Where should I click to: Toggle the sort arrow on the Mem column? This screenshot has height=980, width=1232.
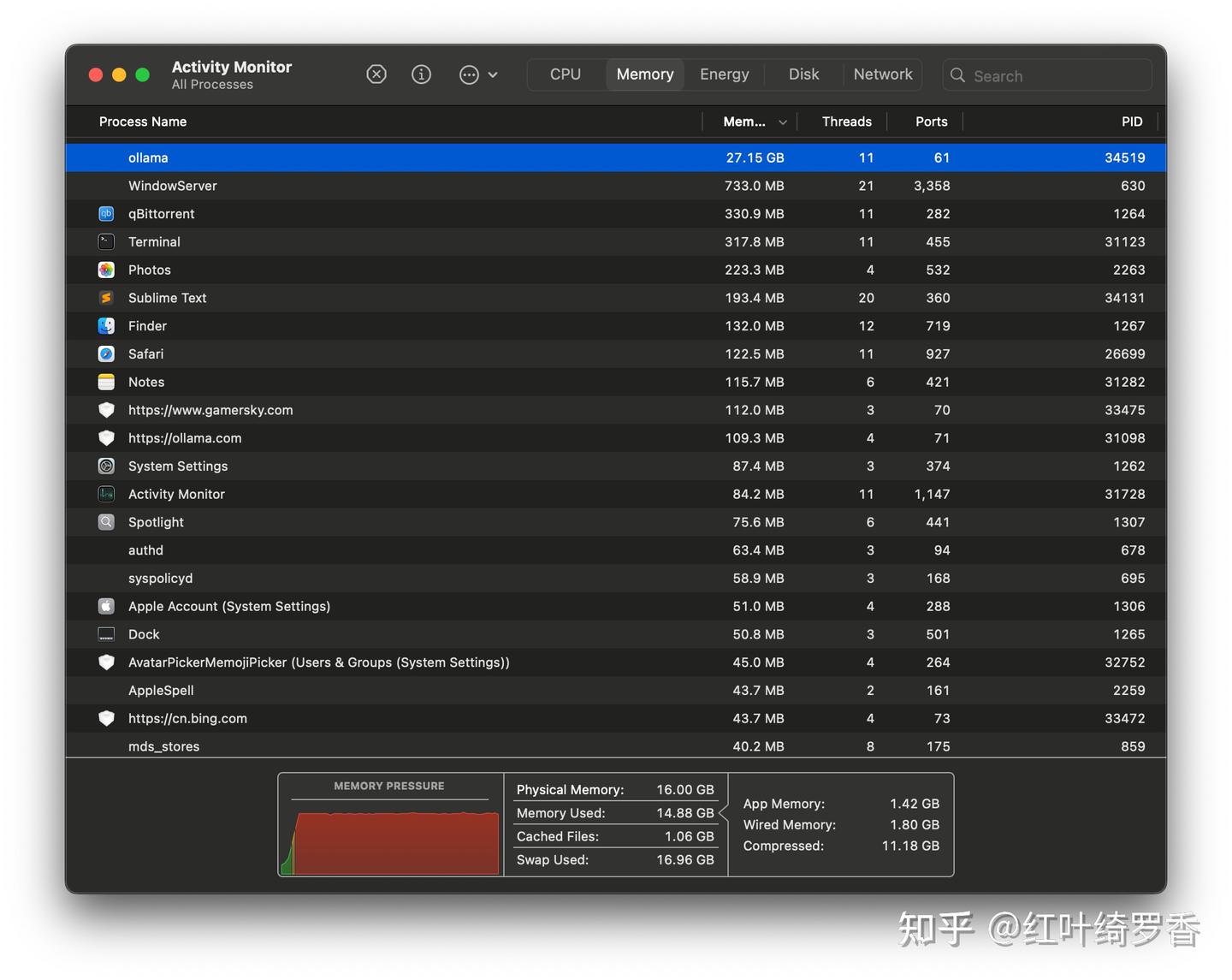[x=783, y=122]
